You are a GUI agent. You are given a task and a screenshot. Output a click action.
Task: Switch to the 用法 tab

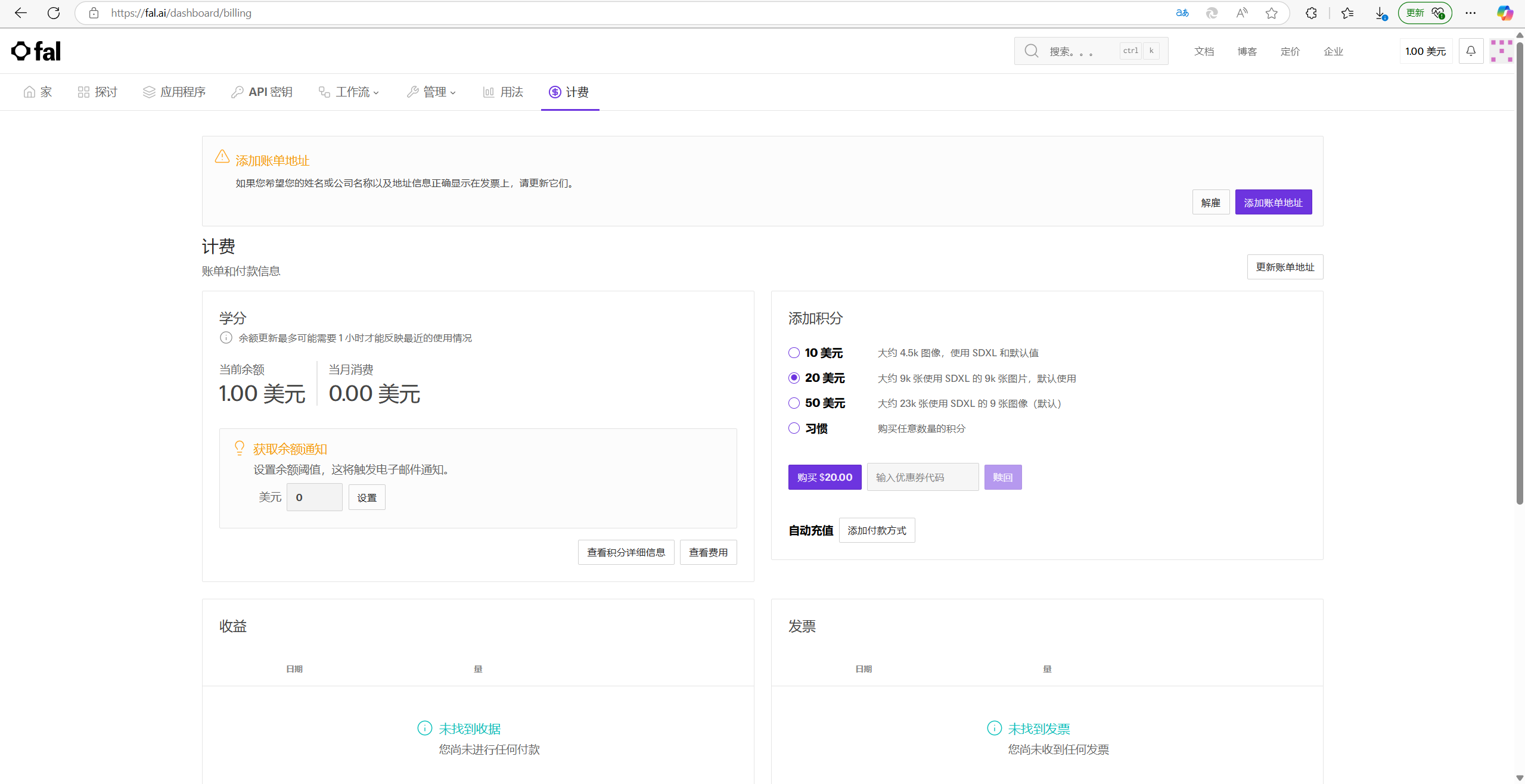pos(504,92)
